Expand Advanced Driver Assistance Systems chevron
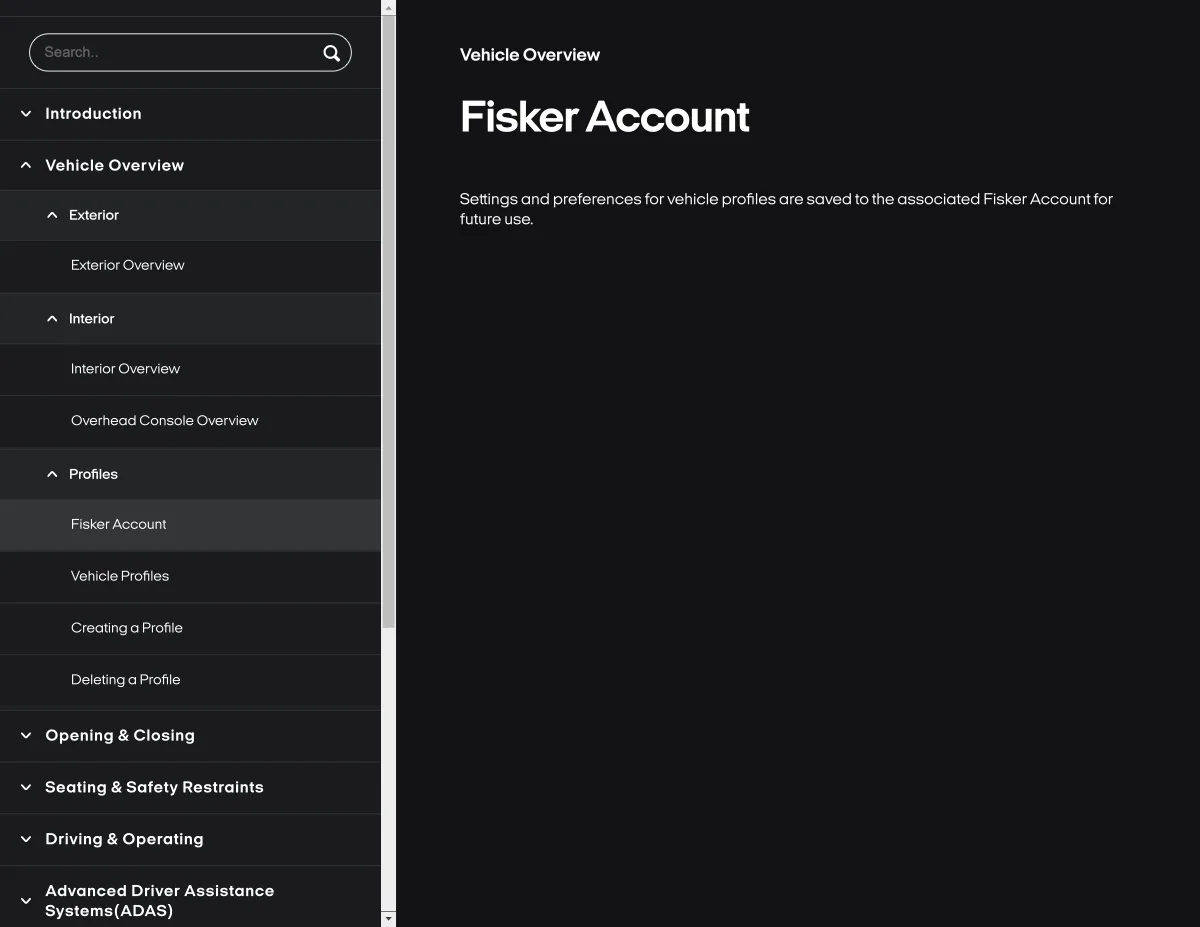Image resolution: width=1200 pixels, height=927 pixels. tap(26, 901)
